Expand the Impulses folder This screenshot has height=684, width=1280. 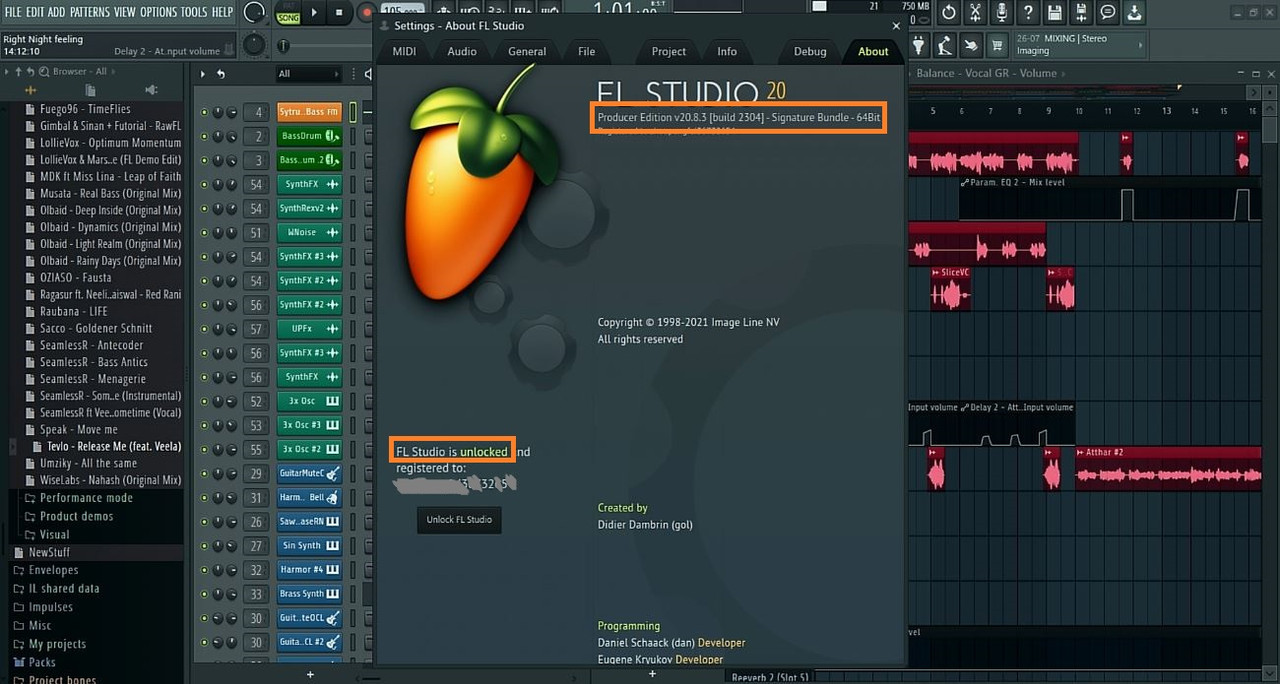tap(43, 607)
